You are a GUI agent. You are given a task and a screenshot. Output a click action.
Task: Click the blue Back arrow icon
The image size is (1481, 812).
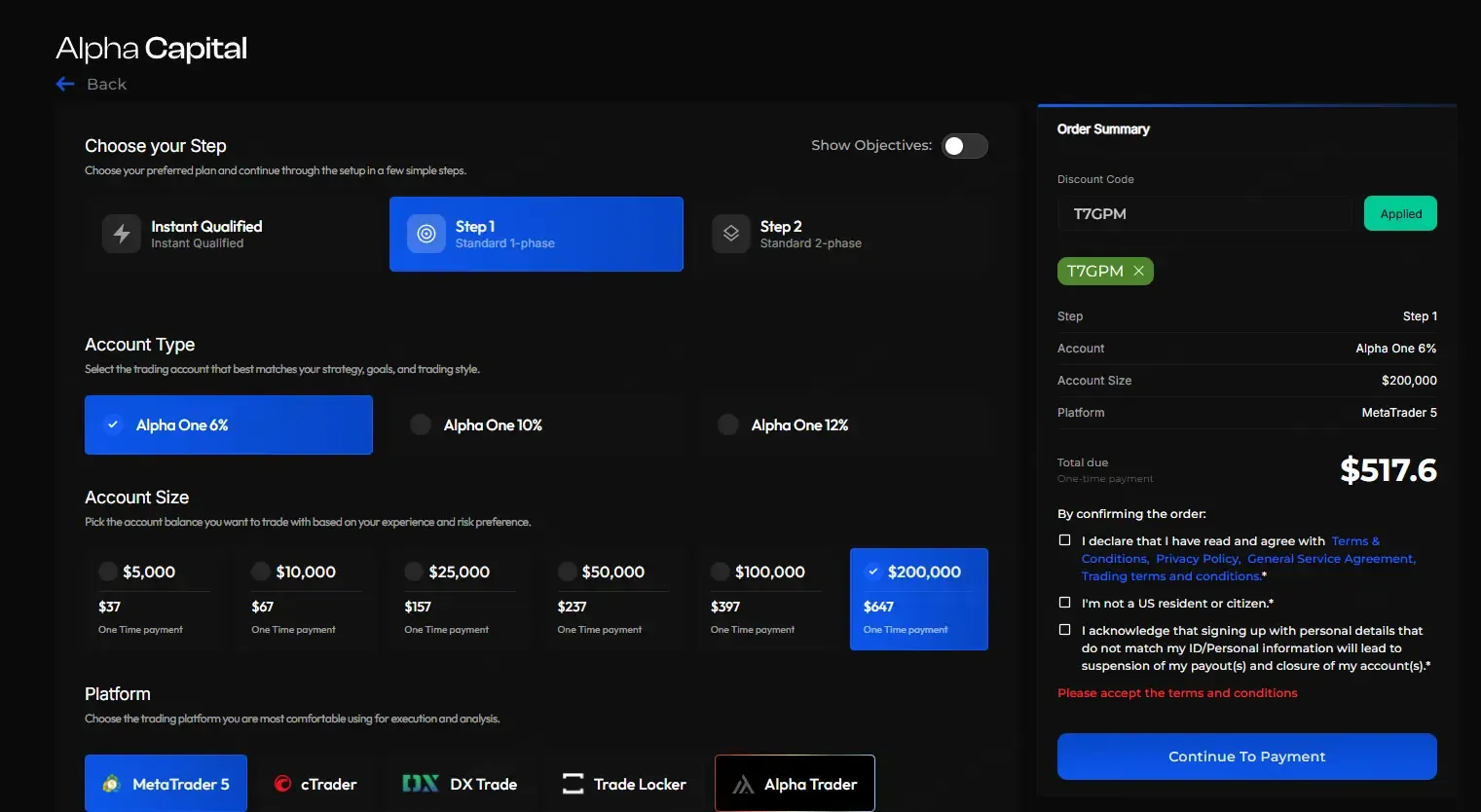tap(65, 84)
